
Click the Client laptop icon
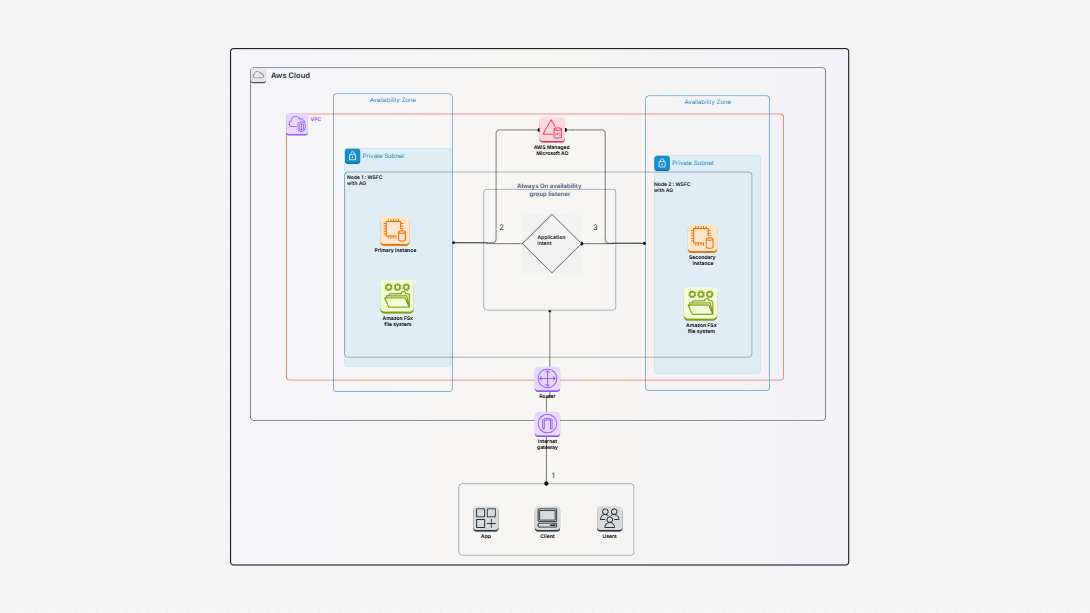tap(547, 518)
